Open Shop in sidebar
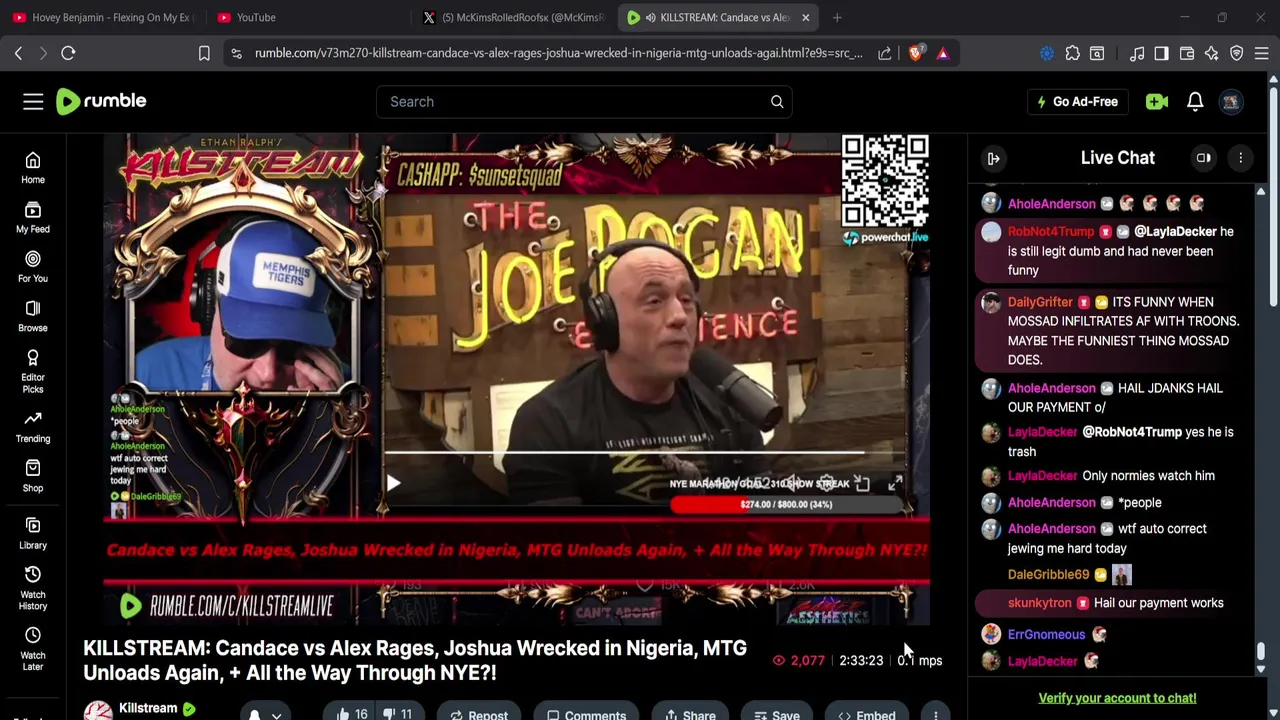Viewport: 1280px width, 720px height. 33,476
